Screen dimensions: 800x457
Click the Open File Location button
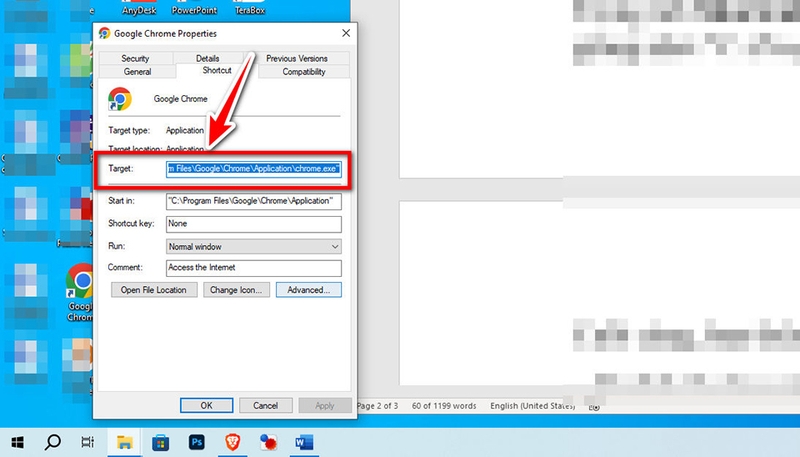point(154,290)
